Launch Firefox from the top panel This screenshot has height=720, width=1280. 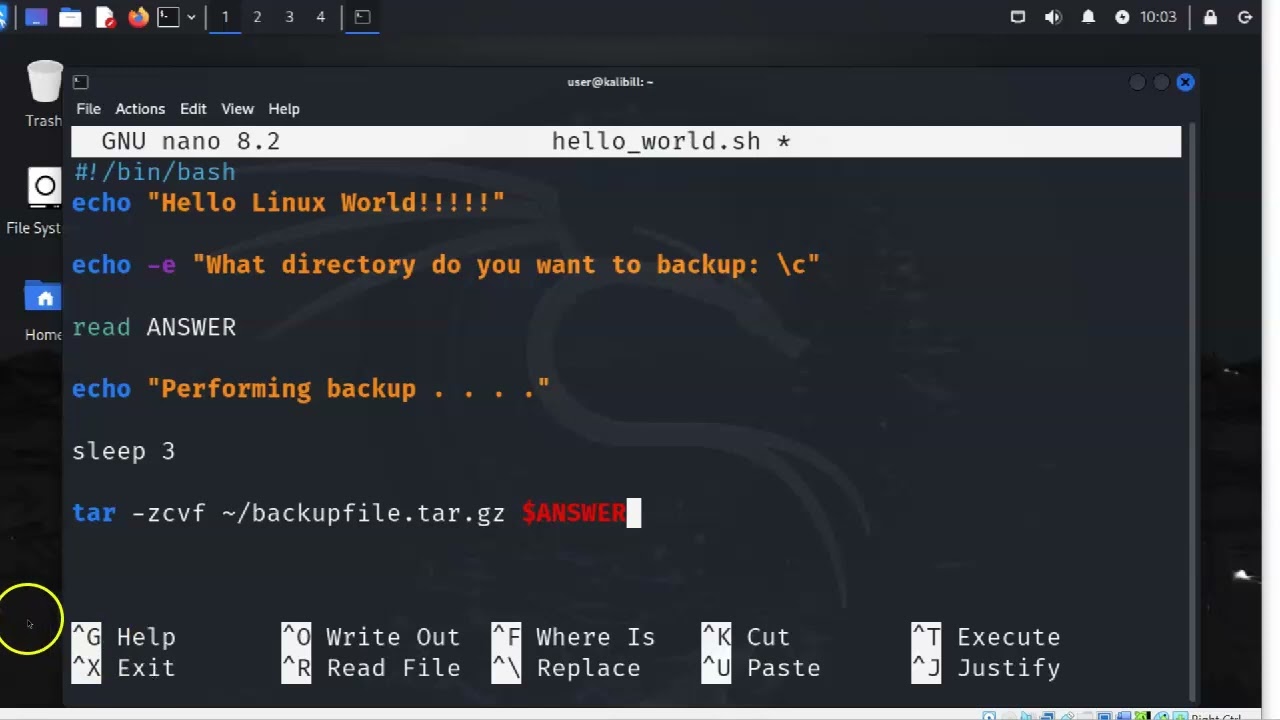pyautogui.click(x=138, y=17)
